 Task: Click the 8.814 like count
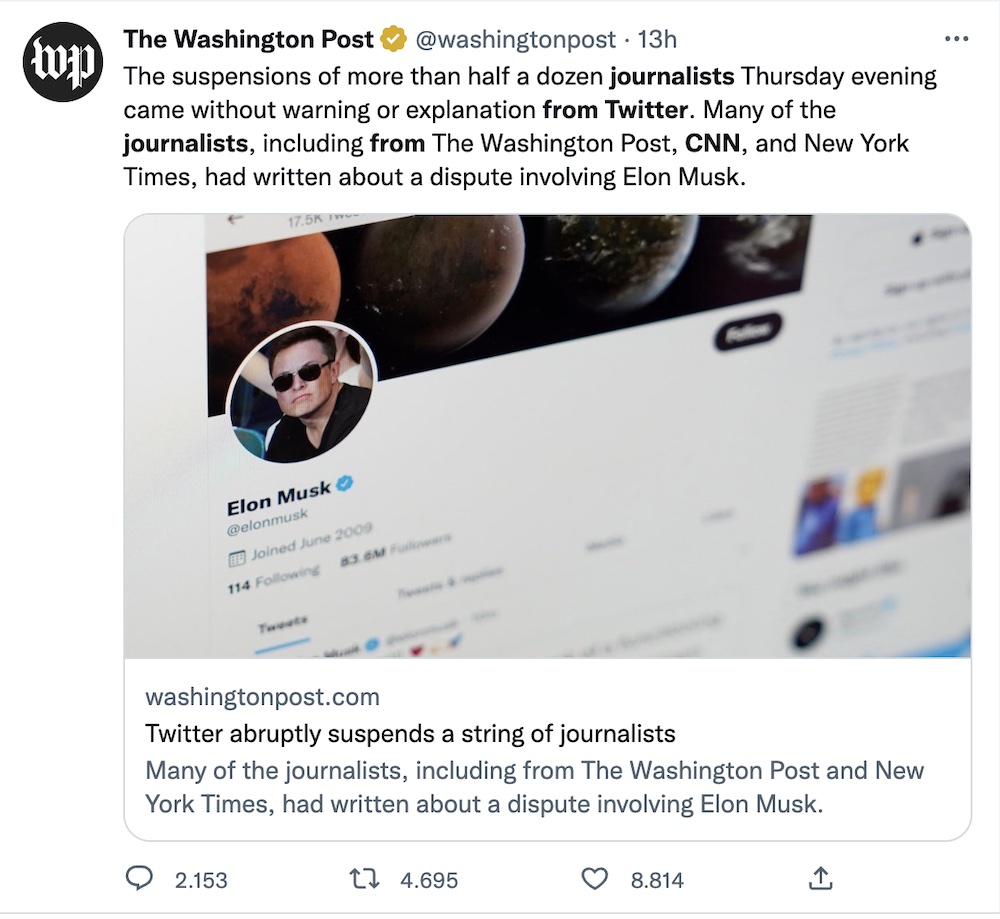click(x=657, y=880)
